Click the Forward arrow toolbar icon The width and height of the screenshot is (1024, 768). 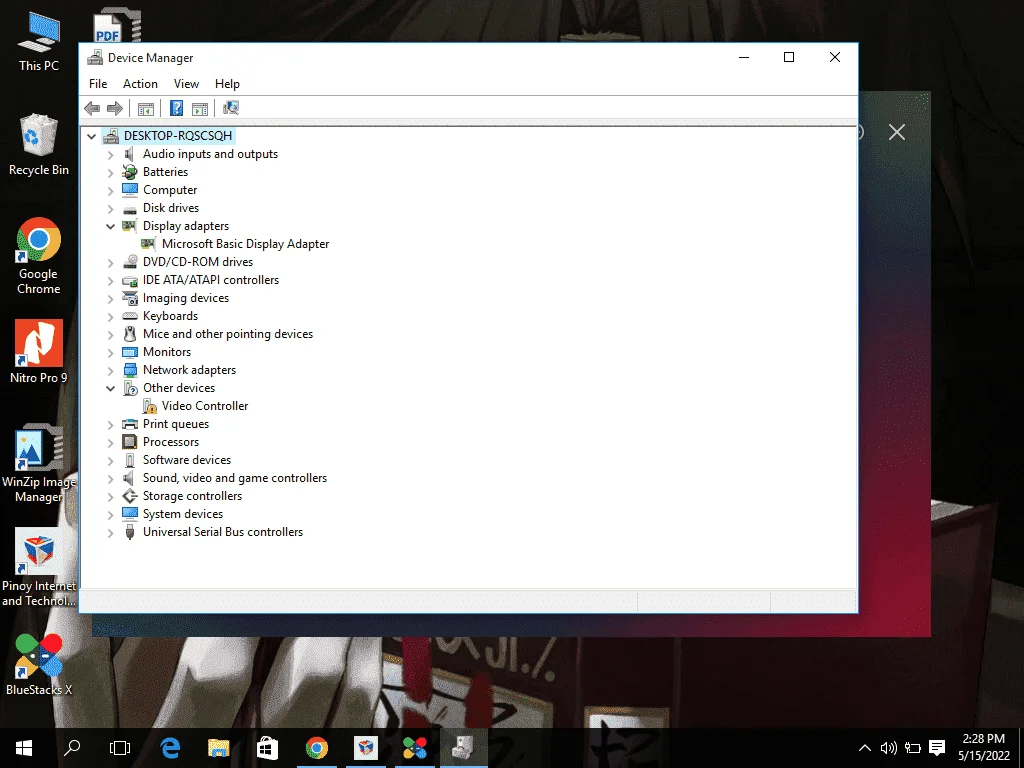115,108
